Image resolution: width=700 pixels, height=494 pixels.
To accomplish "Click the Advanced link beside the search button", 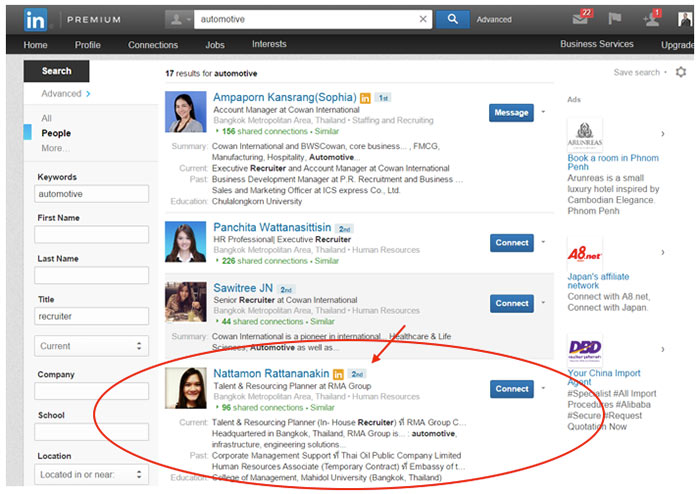I will [x=494, y=20].
